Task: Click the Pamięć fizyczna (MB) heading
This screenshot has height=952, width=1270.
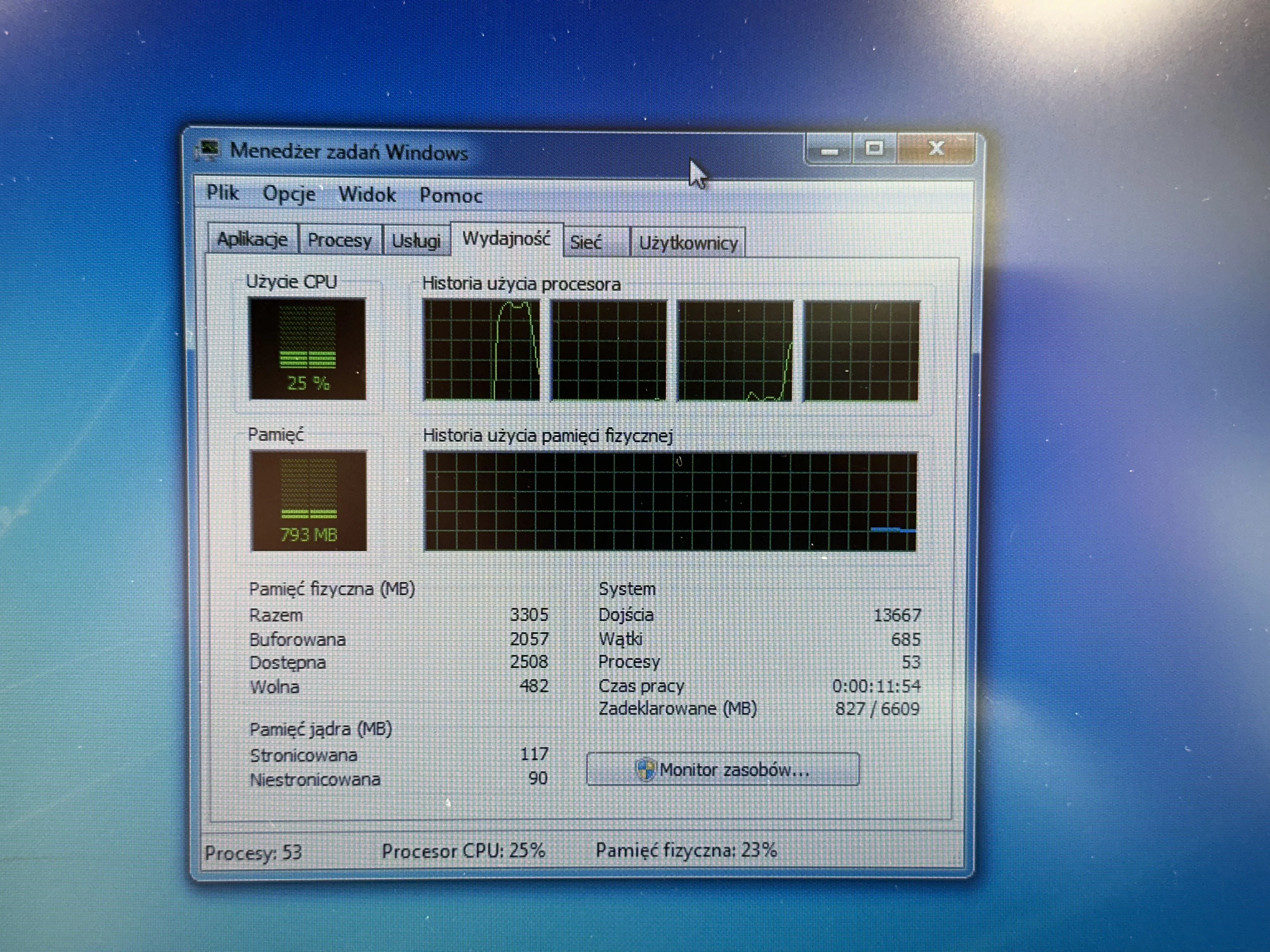Action: [332, 589]
